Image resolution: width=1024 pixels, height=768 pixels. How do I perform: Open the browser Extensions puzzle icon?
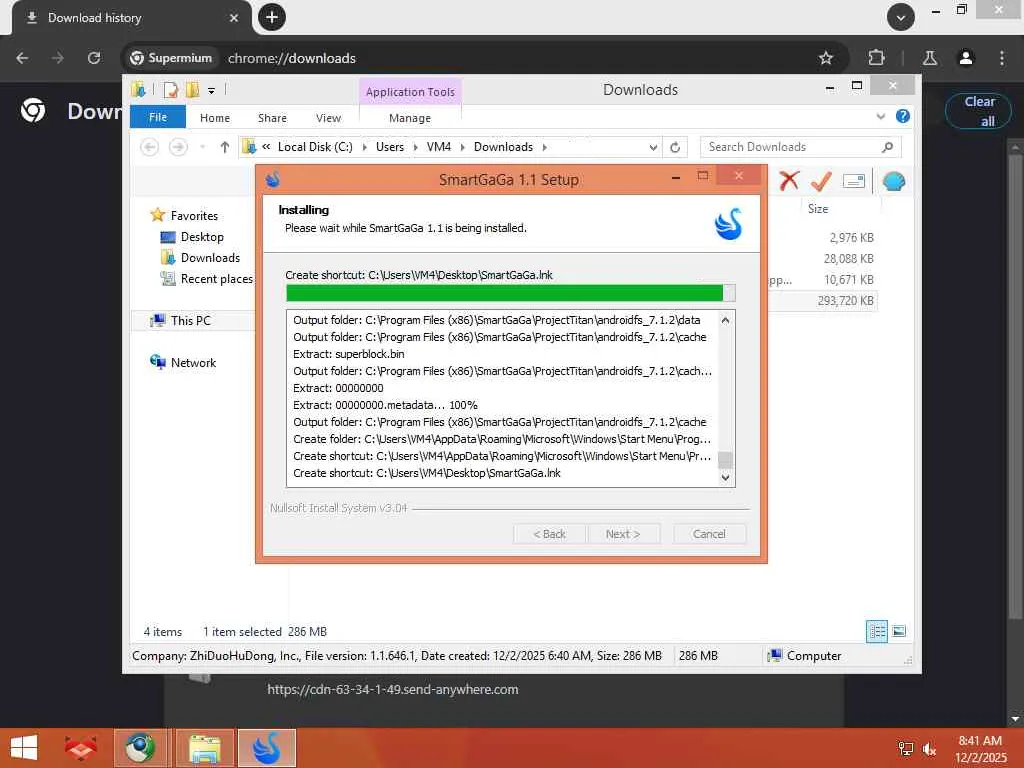point(876,57)
